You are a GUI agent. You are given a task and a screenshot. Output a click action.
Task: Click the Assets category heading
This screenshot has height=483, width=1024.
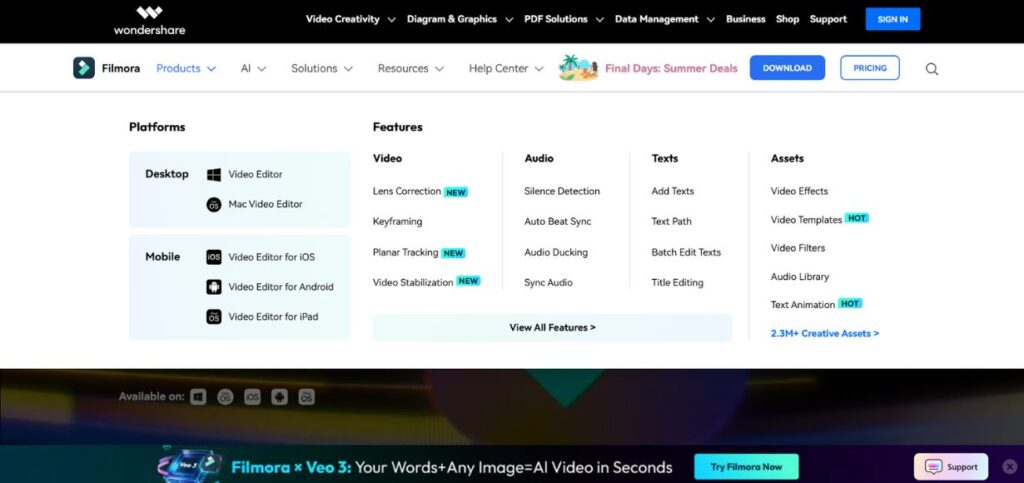(x=787, y=158)
